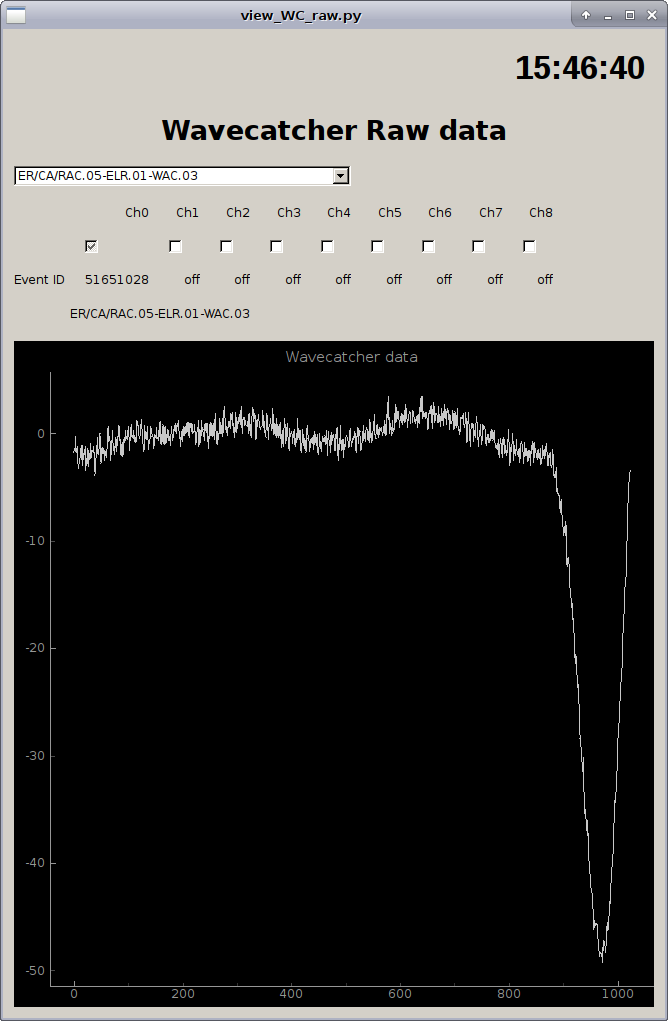
Task: Click the Event ID value 51651028
Action: (x=117, y=280)
